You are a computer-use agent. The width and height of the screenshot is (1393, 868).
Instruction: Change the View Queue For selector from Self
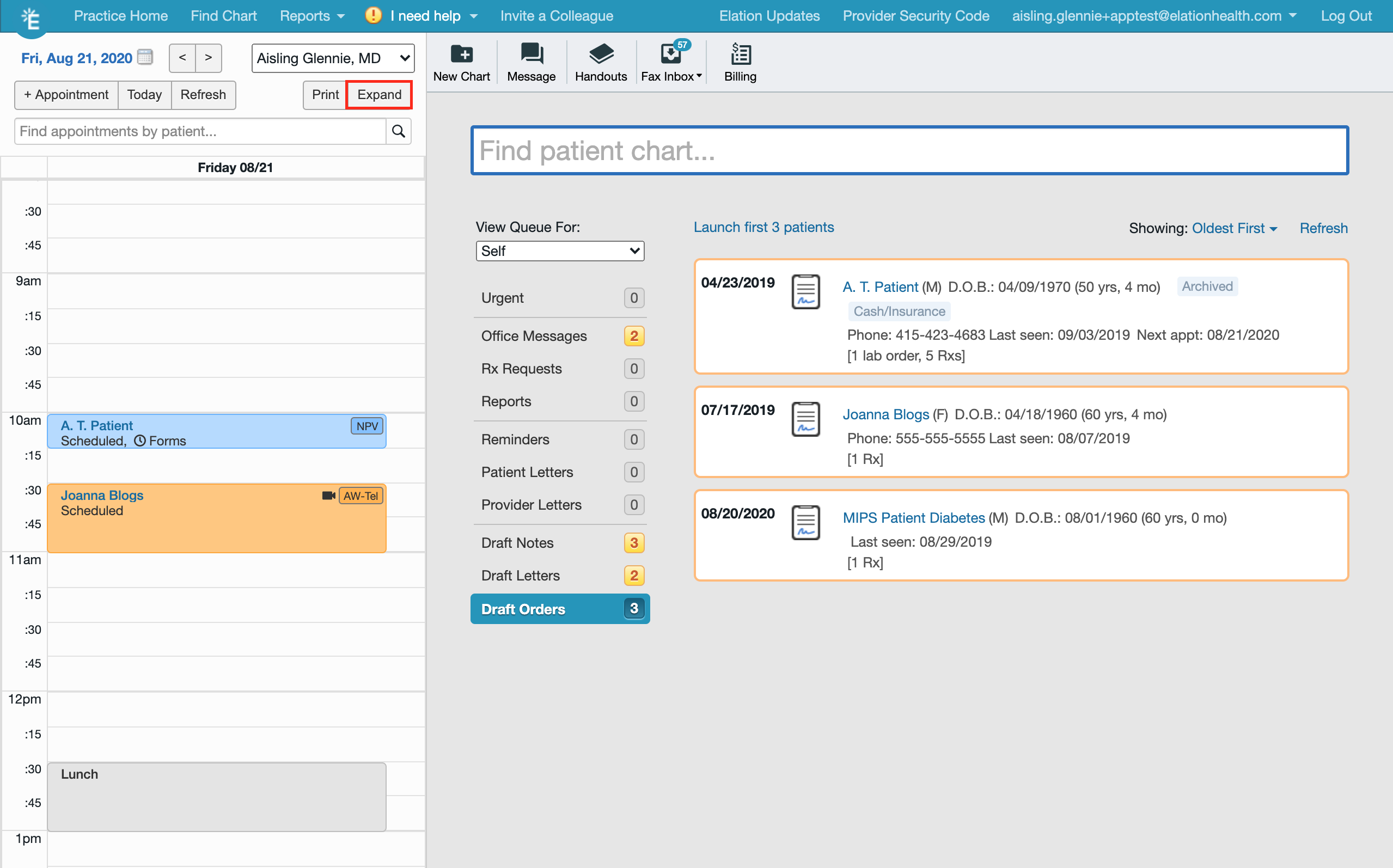coord(560,251)
